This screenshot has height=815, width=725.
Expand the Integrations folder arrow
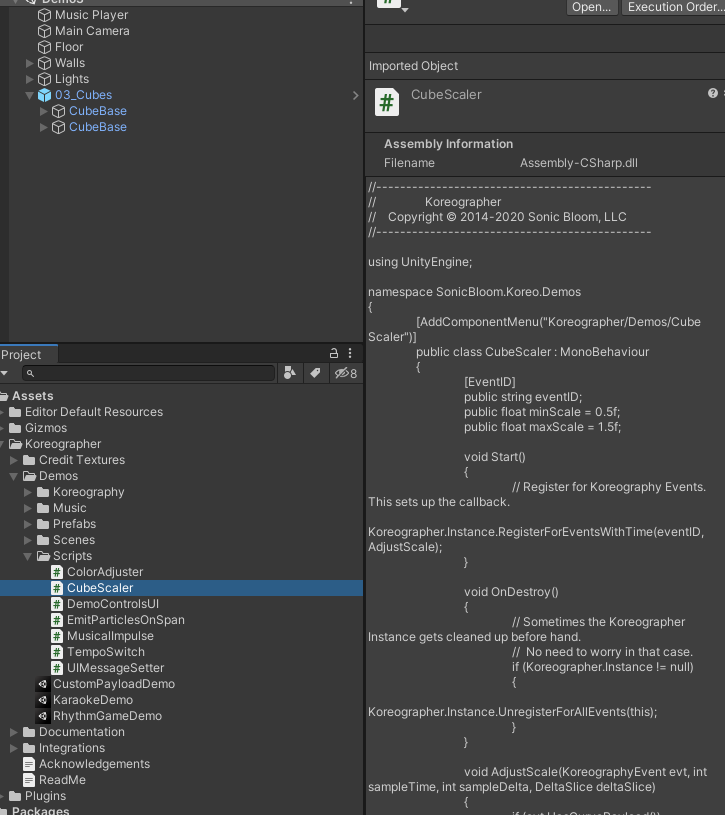[x=14, y=748]
